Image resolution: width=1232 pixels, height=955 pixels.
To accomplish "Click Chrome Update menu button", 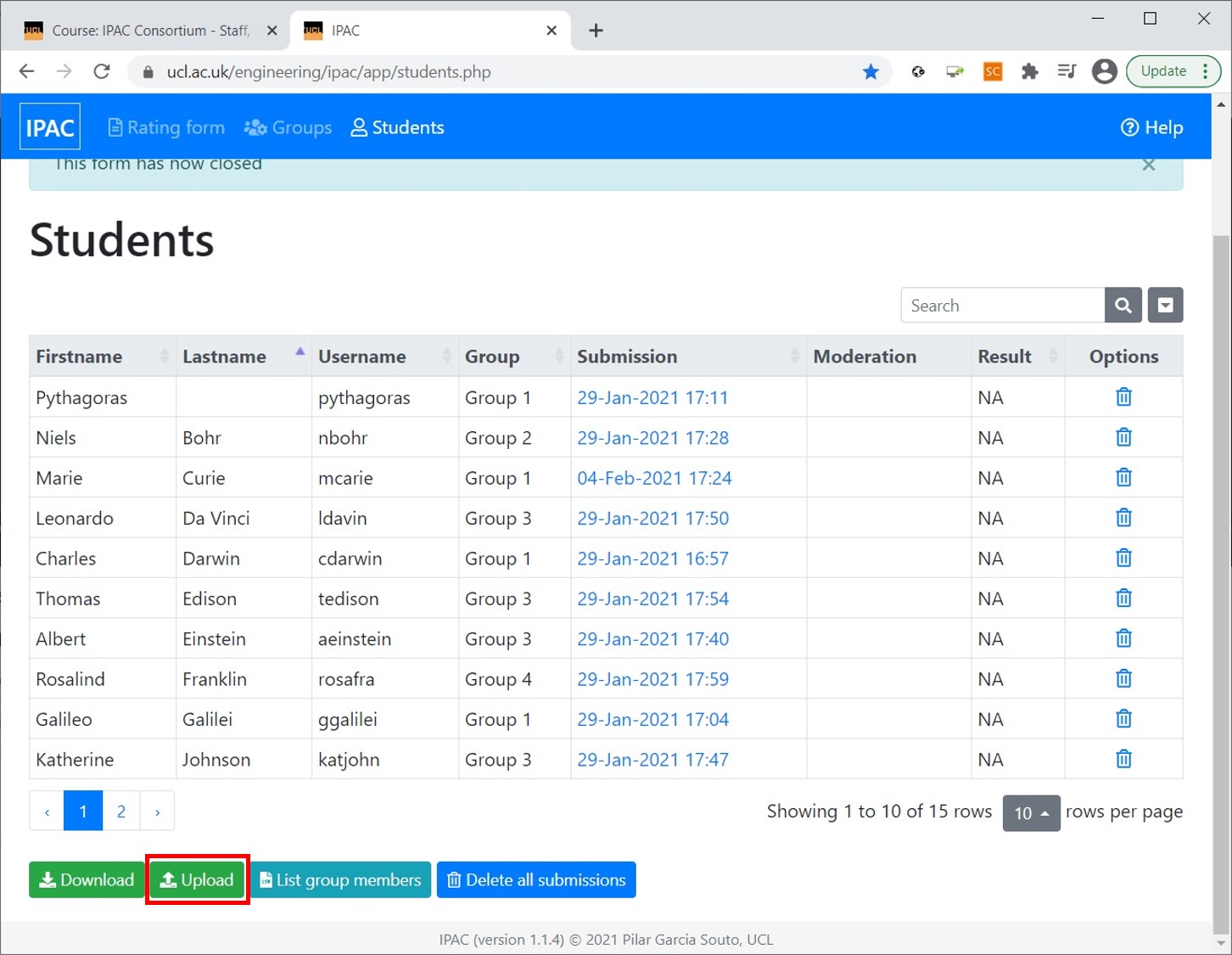I will 1173,71.
